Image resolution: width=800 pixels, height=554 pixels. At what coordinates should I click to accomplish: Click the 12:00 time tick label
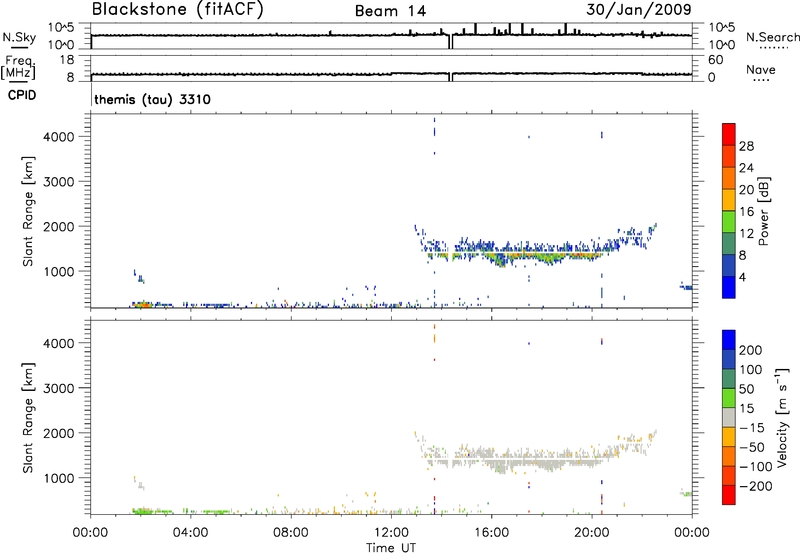(x=391, y=533)
